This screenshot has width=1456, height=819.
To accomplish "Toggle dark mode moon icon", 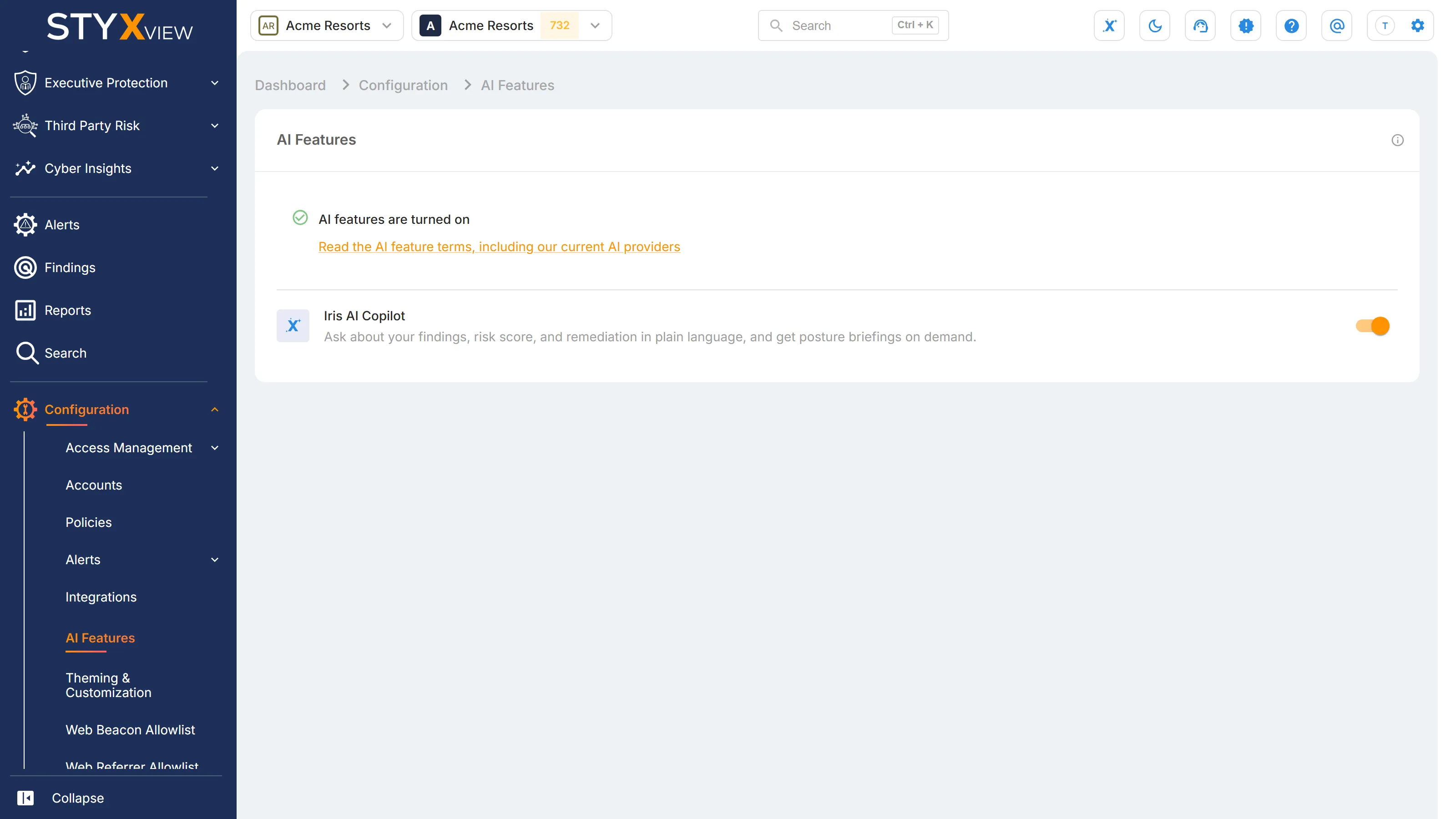I will pos(1155,25).
